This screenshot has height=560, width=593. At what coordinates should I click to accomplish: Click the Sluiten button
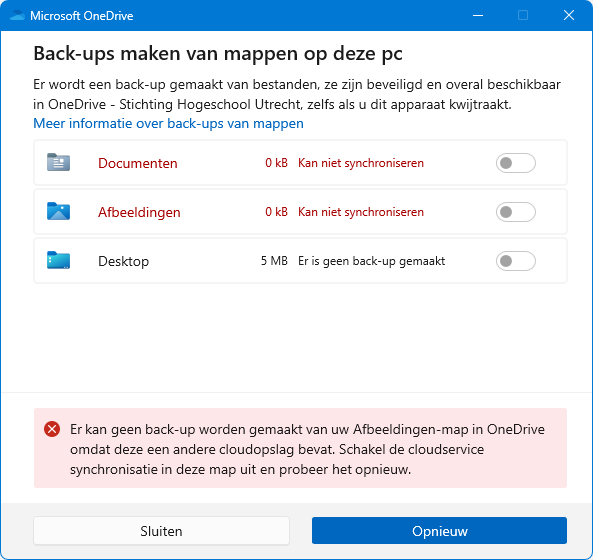pyautogui.click(x=161, y=531)
